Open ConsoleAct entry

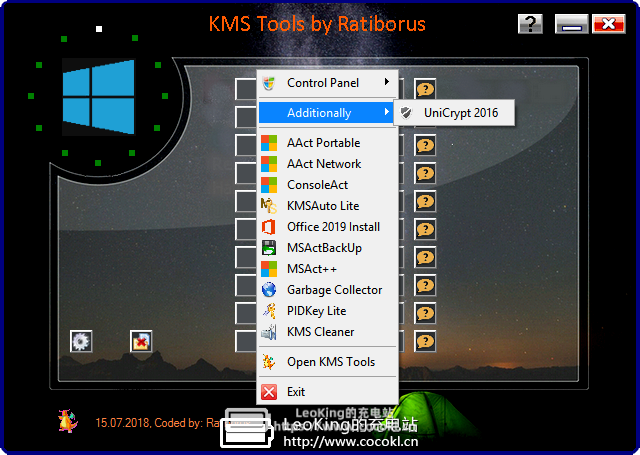[328, 185]
